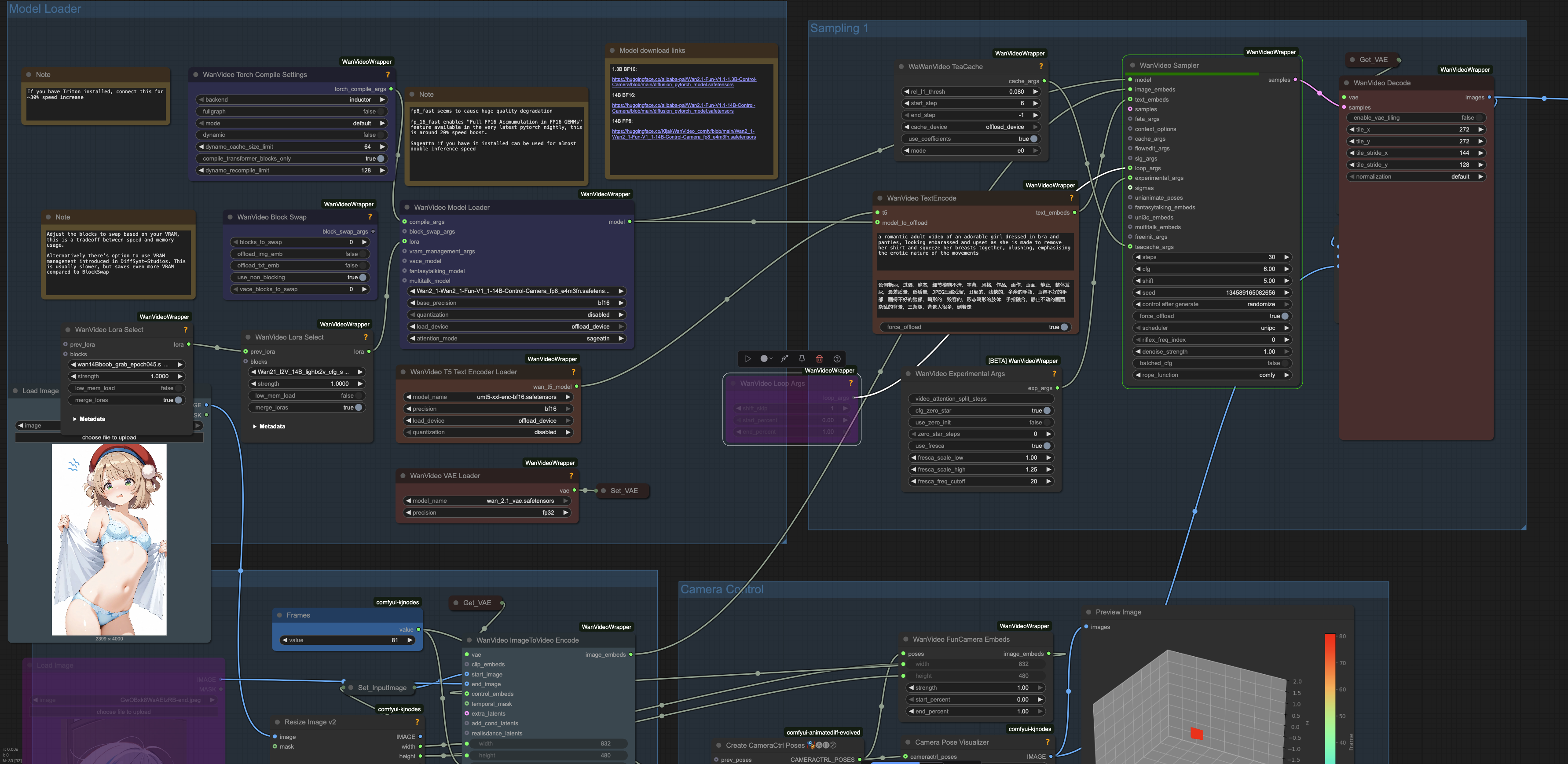Open help for WanVideo TextEncode node
The width and height of the screenshot is (1568, 764).
pos(1071,198)
